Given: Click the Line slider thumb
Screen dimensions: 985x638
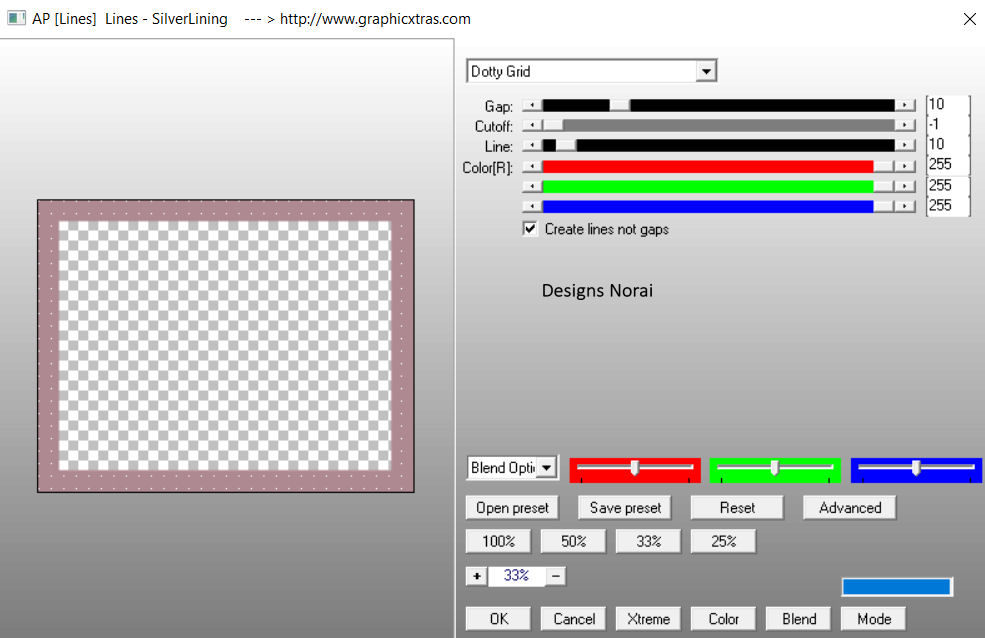Looking at the screenshot, I should click(x=566, y=146).
